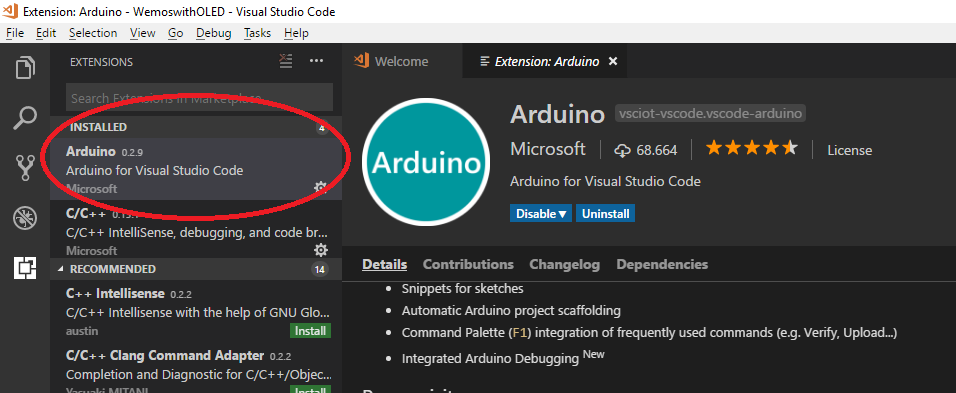Click 'Integrated Arduino Debugging' bullet text
Image resolution: width=956 pixels, height=393 pixels.
(x=490, y=358)
